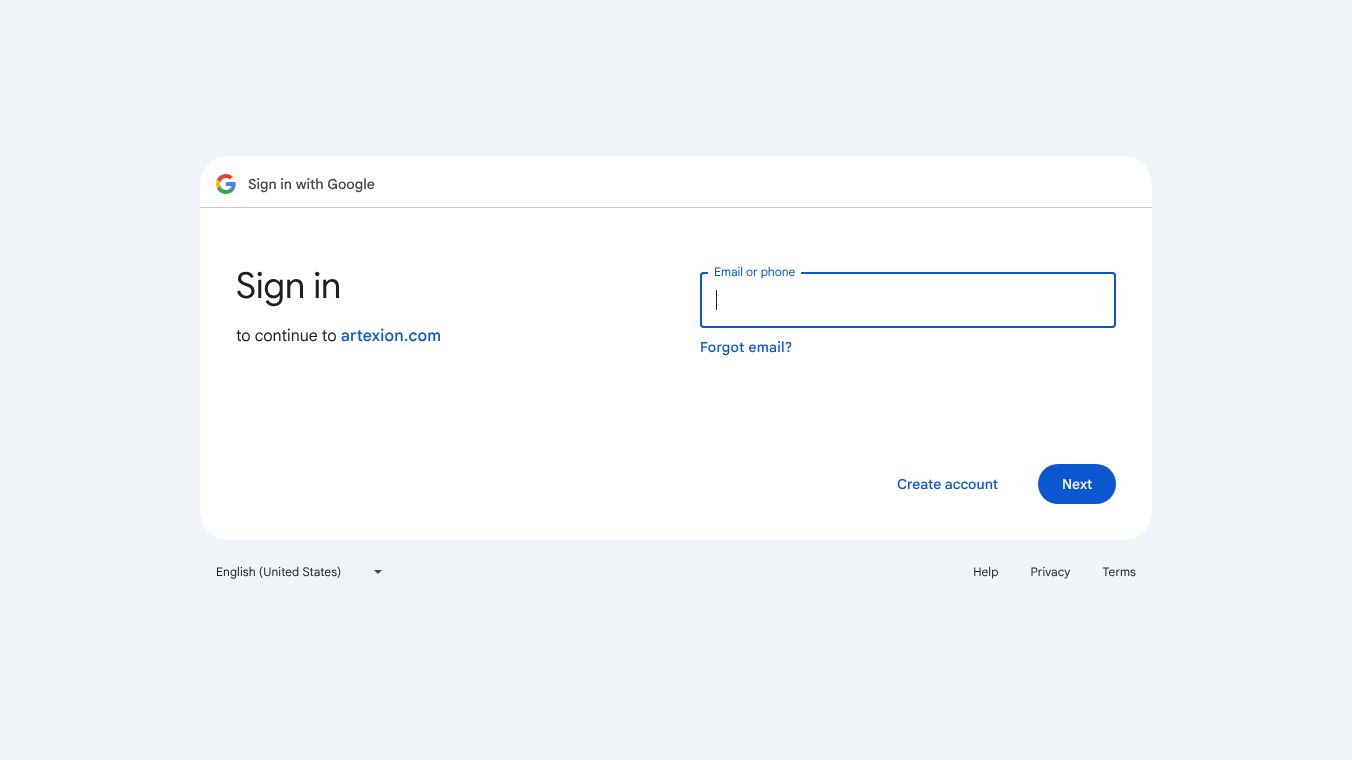Open the Create account option
The width and height of the screenshot is (1352, 760).
coord(947,484)
